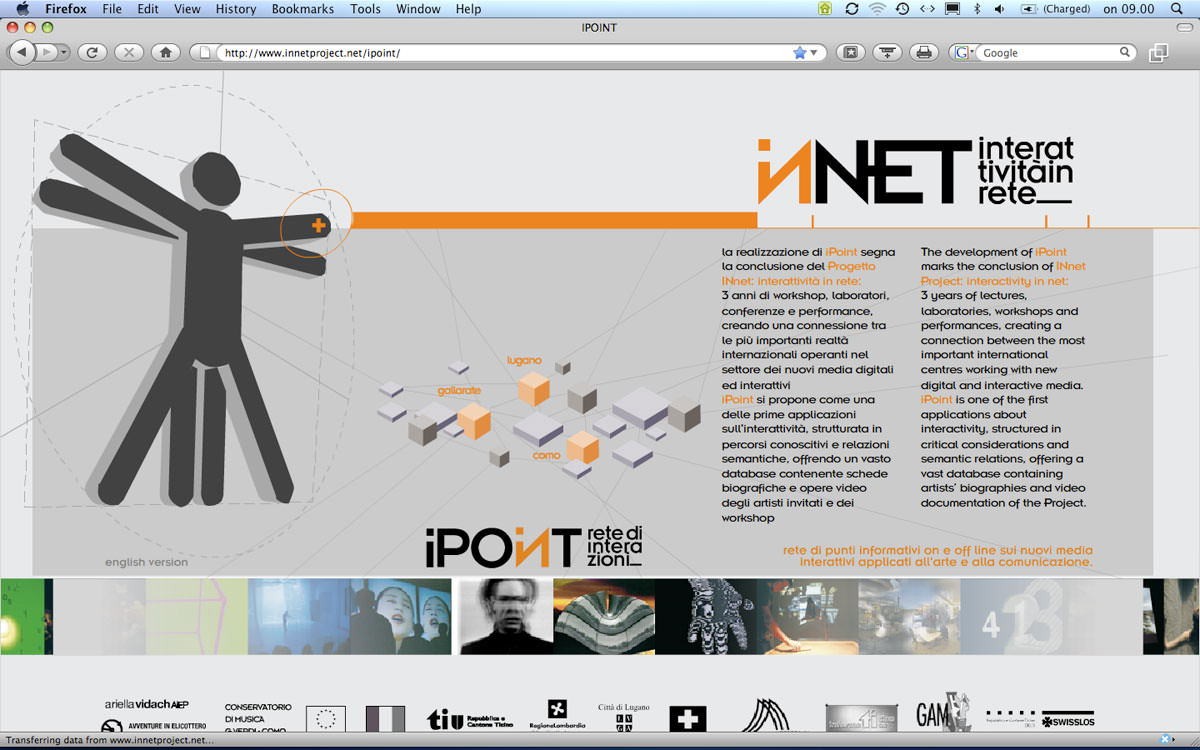The width and height of the screenshot is (1200, 750).
Task: Click the iPOINT rete di interazioni logo
Action: 533,546
